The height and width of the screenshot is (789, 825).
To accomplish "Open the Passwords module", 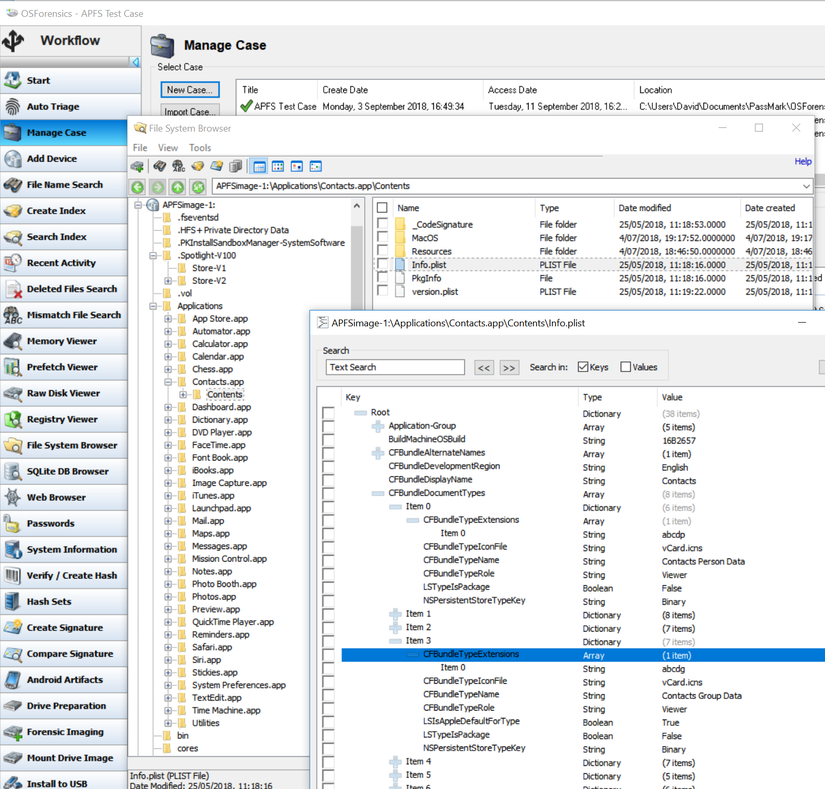I will pos(64,523).
